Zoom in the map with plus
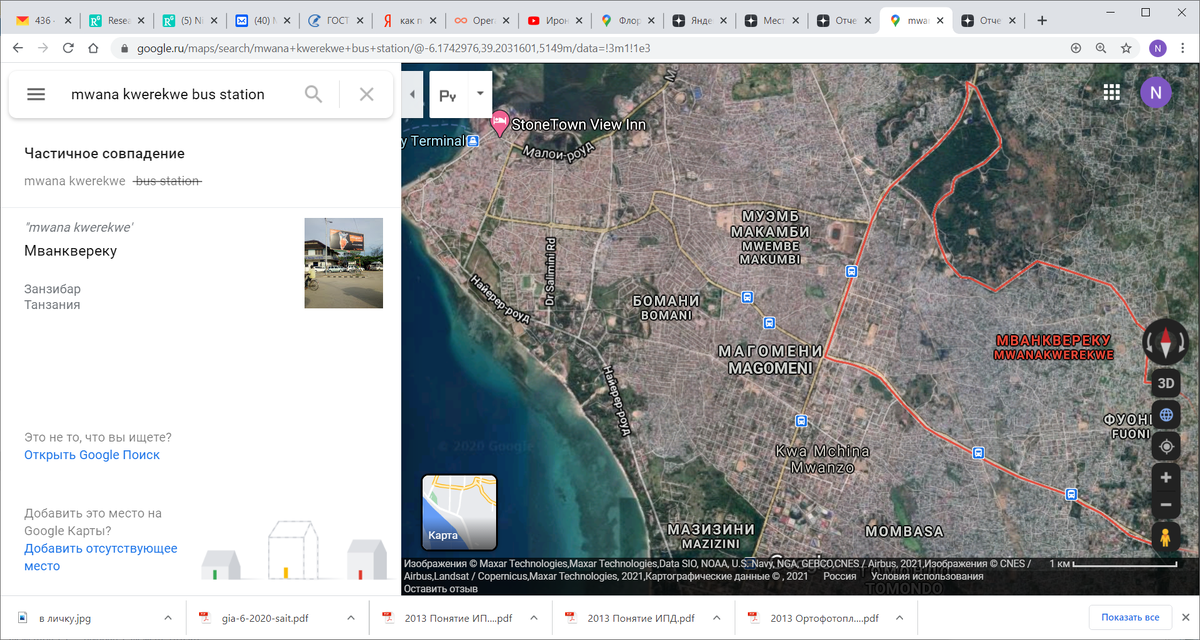 click(1165, 478)
